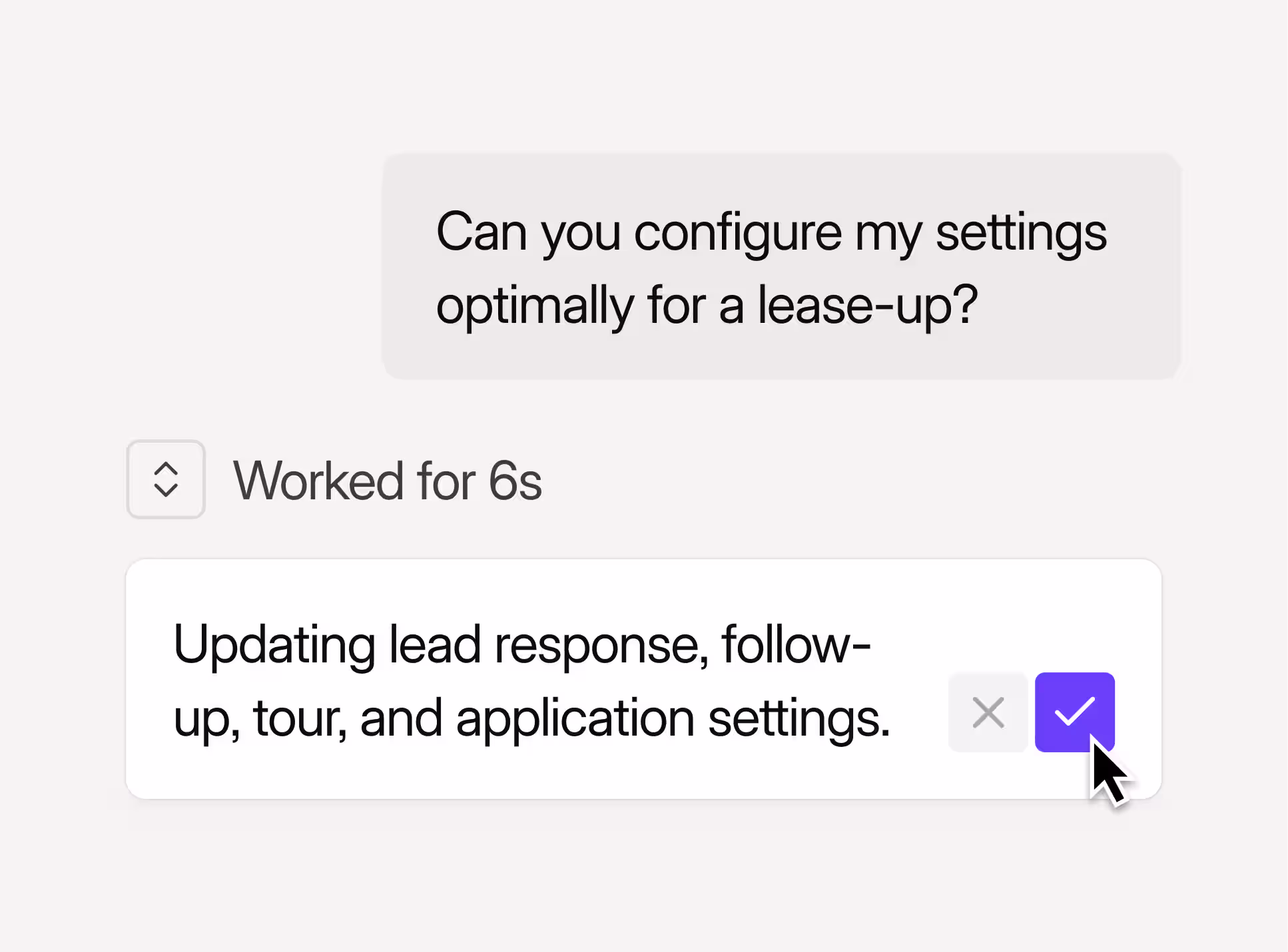Accept the lease-up configuration changes

tap(1074, 712)
